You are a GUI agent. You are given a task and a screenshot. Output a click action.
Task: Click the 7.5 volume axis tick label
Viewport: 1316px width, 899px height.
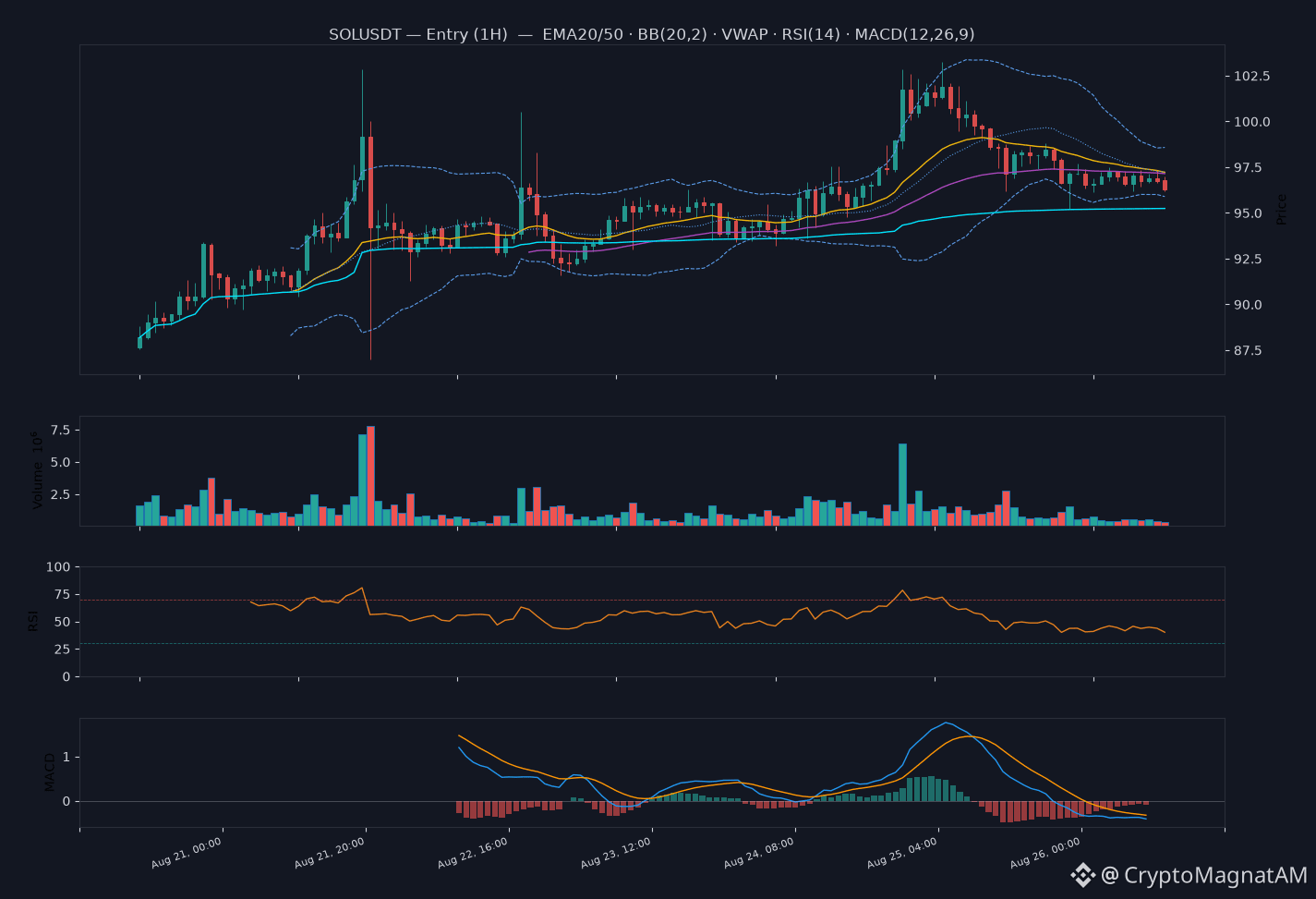(x=61, y=430)
